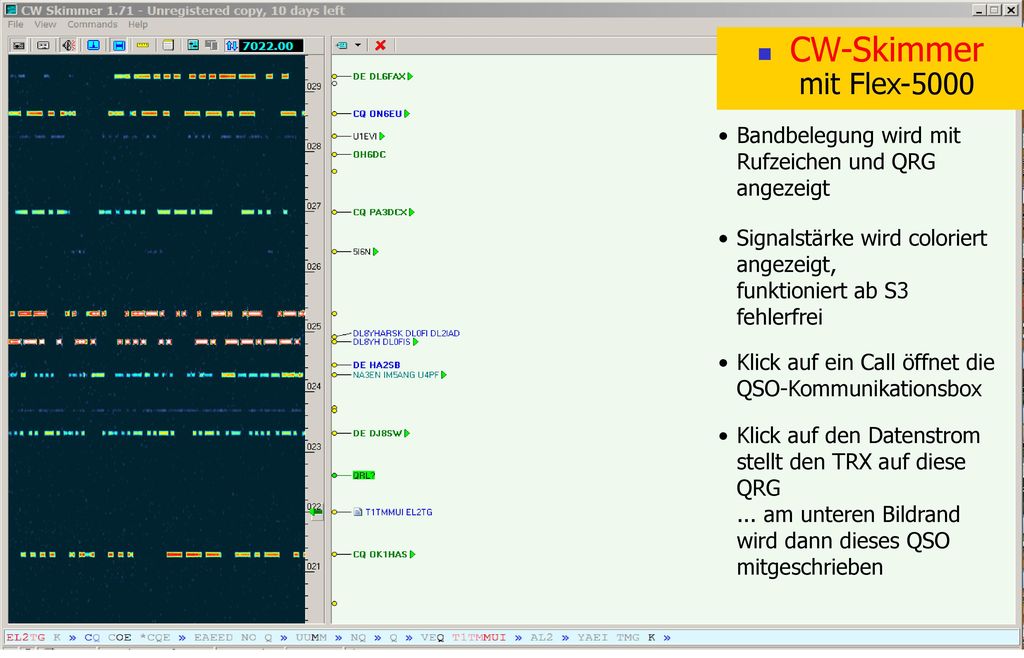Select the CQ OK1HAS callsign
This screenshot has width=1024, height=658.
tap(380, 555)
